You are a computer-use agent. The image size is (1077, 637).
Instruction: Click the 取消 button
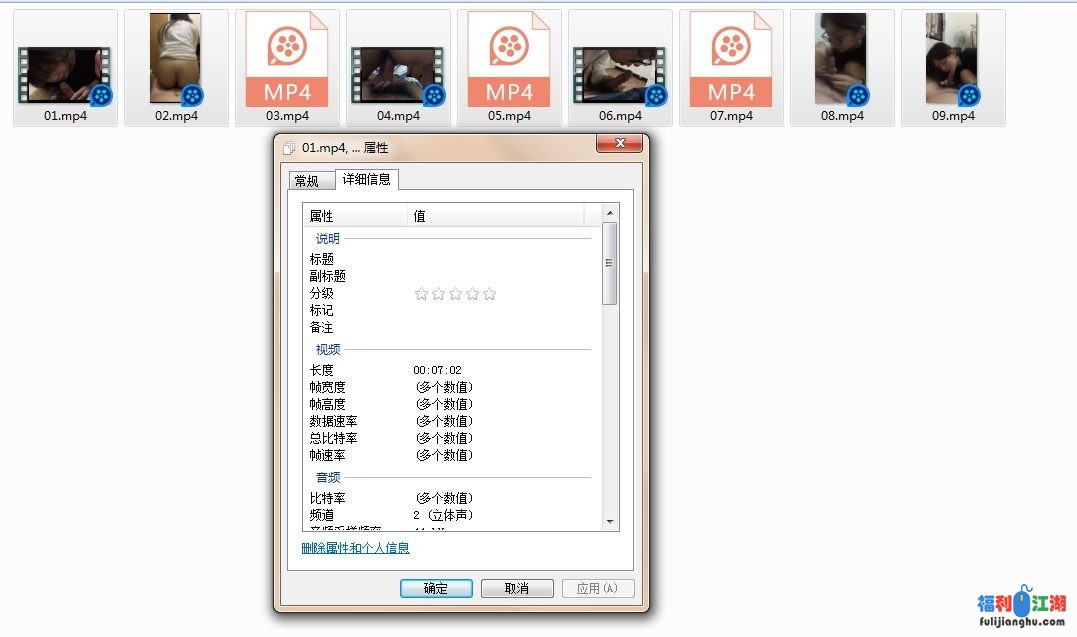point(517,588)
